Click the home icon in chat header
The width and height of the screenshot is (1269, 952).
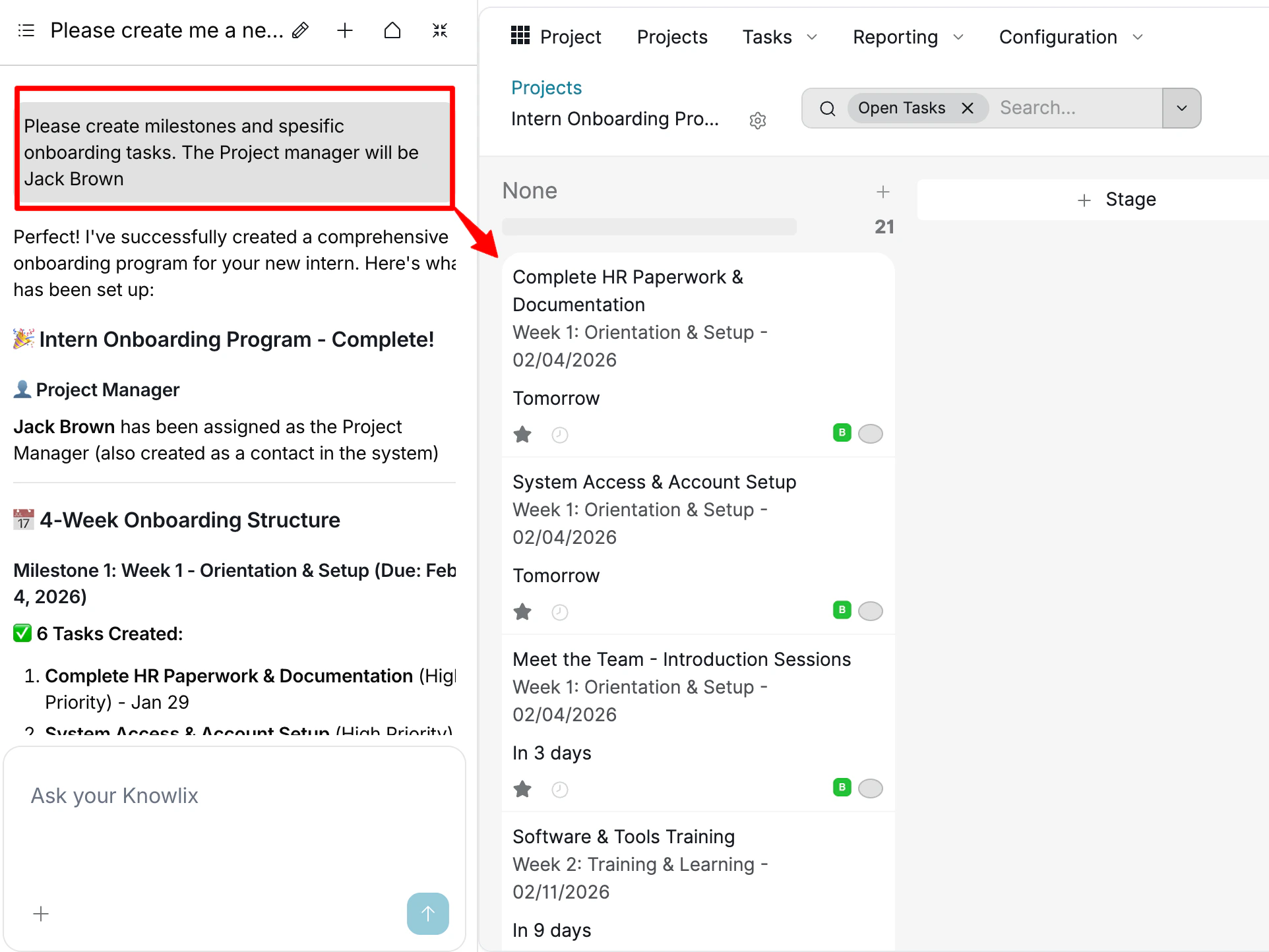(392, 30)
